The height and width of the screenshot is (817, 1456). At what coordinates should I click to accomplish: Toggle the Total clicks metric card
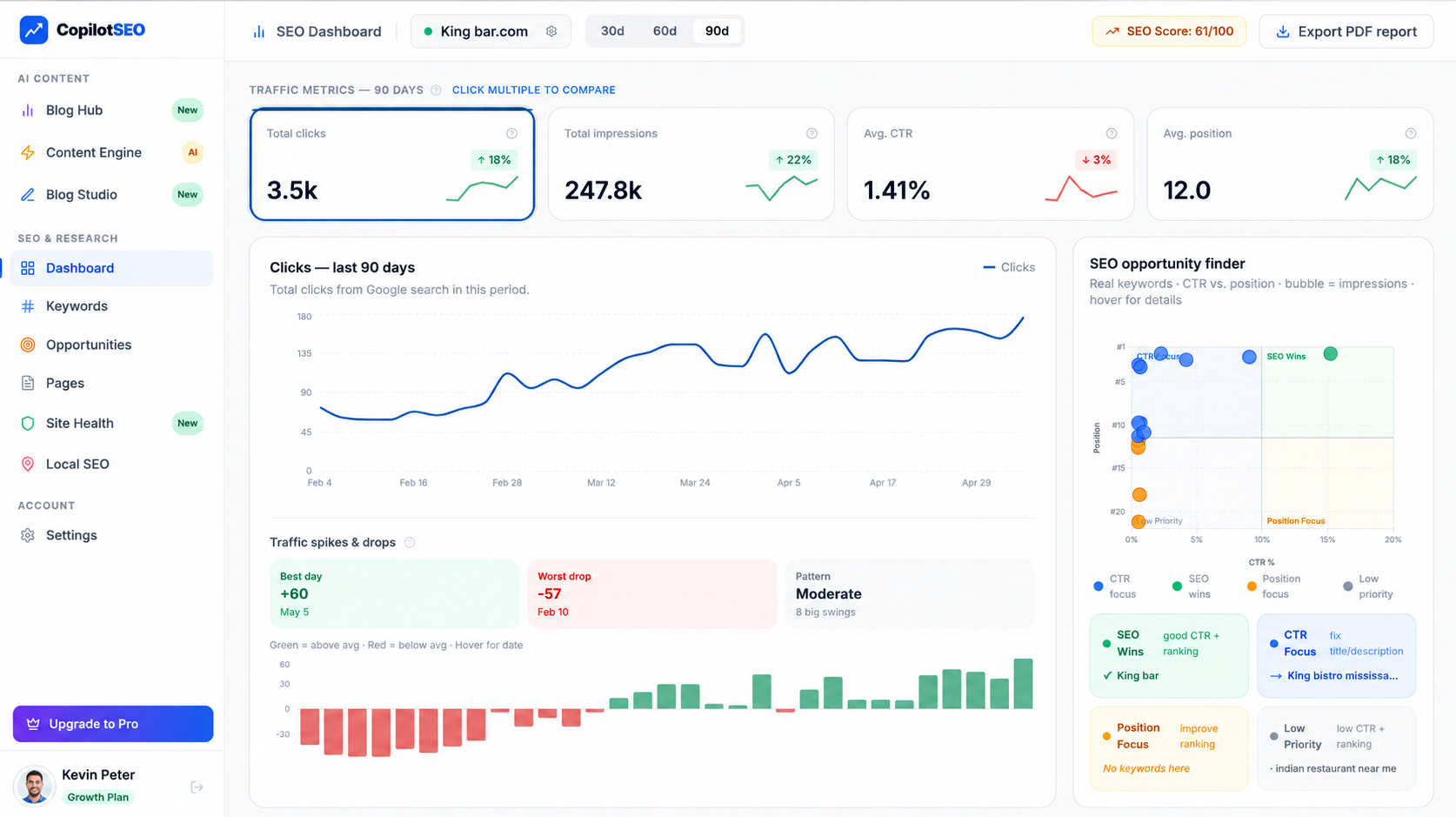pos(392,164)
